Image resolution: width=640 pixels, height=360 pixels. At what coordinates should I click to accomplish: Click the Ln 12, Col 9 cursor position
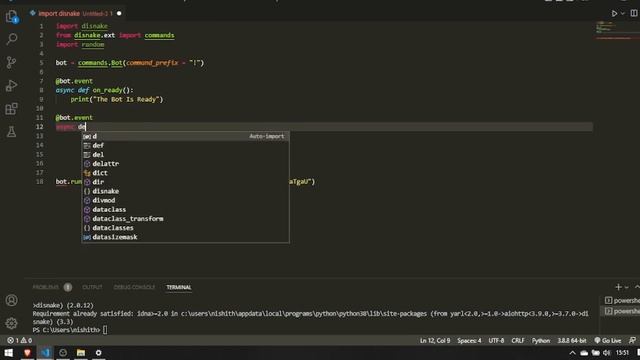pyautogui.click(x=435, y=340)
